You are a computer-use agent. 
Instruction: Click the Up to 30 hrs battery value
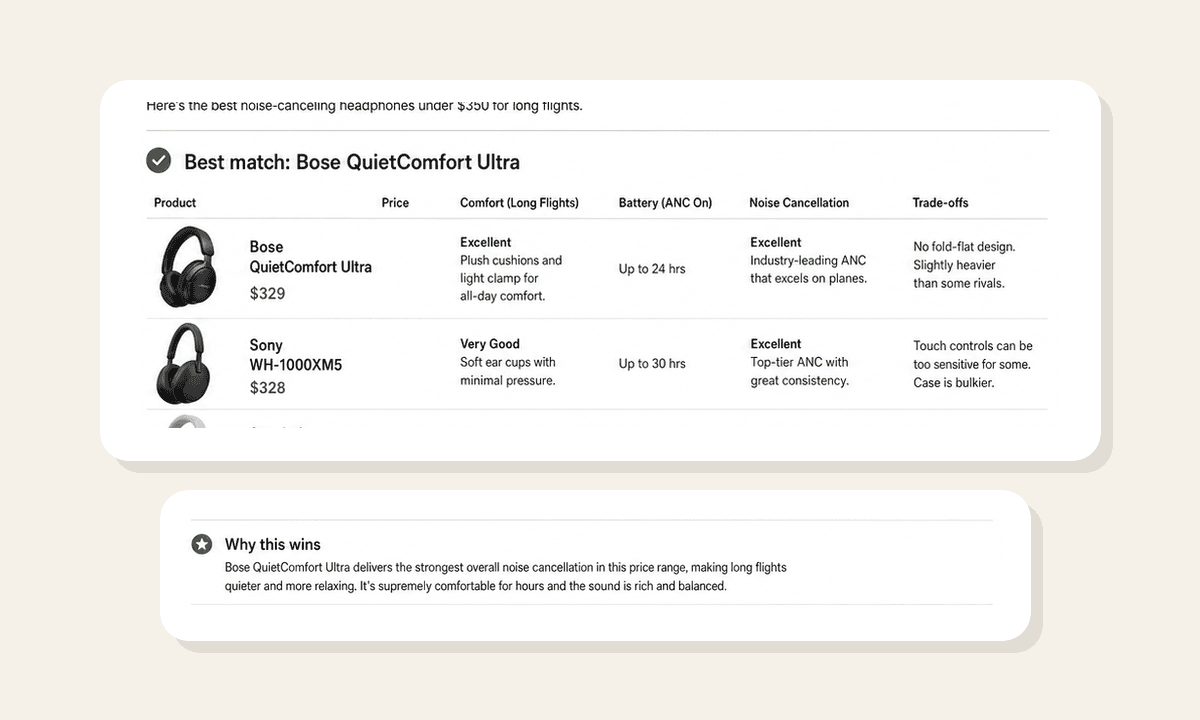[652, 363]
